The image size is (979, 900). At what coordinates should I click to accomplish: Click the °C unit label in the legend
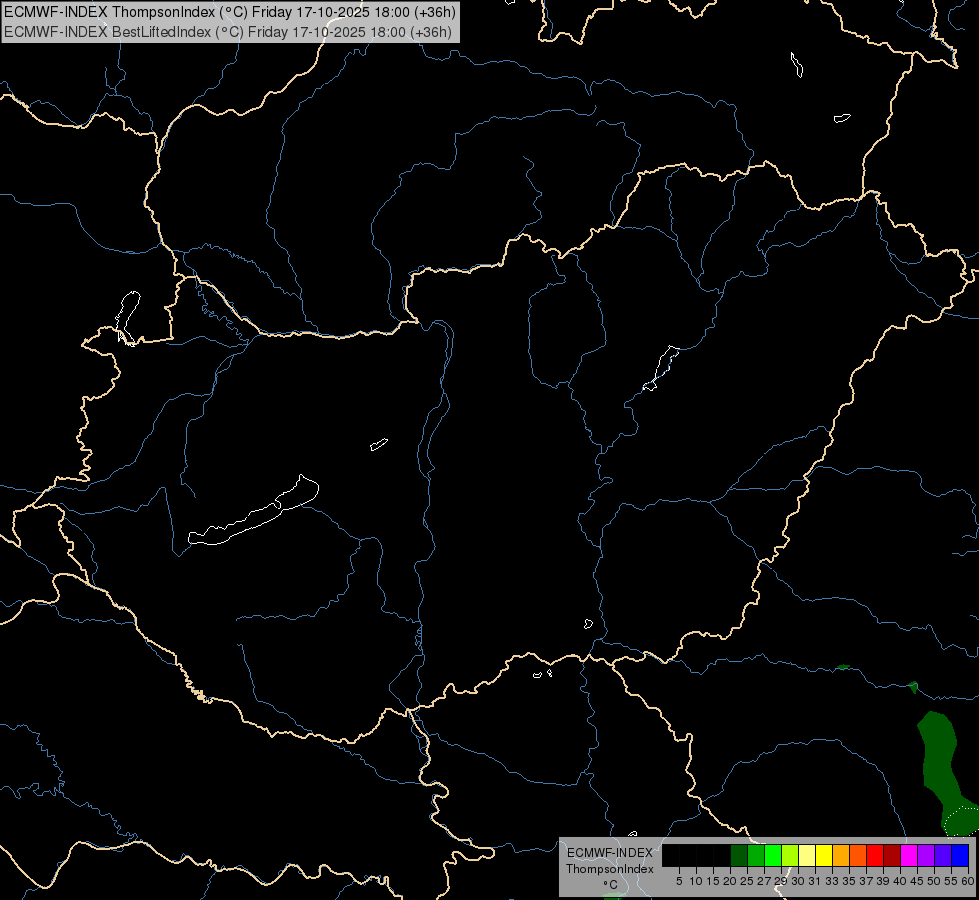click(611, 885)
